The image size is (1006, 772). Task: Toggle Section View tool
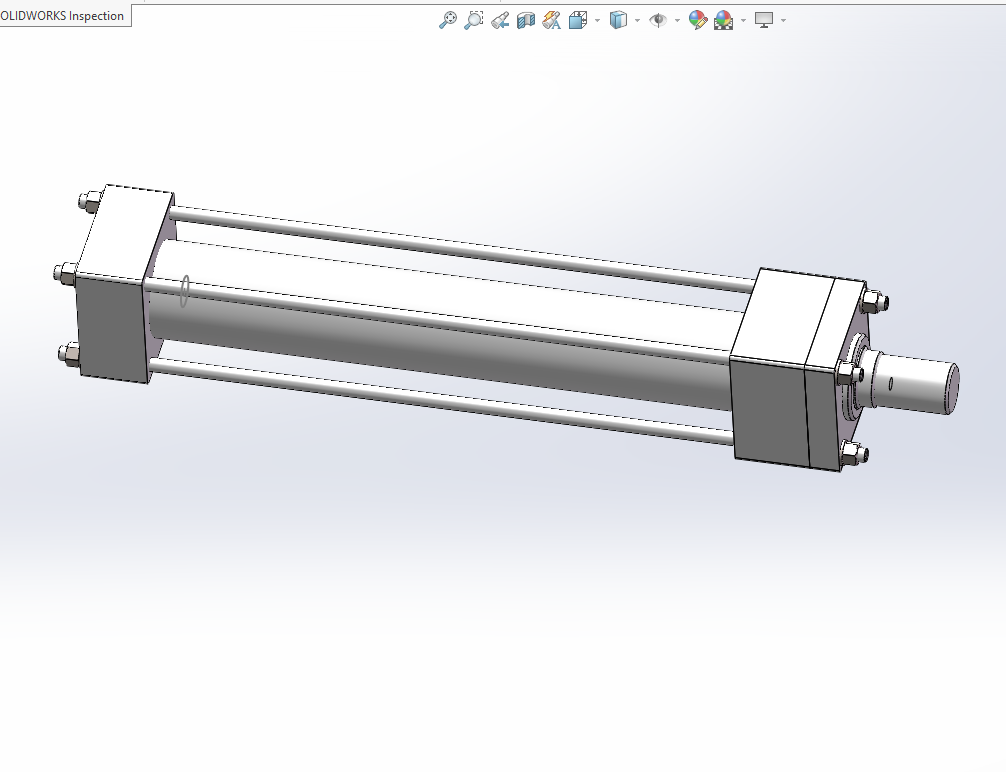point(525,20)
